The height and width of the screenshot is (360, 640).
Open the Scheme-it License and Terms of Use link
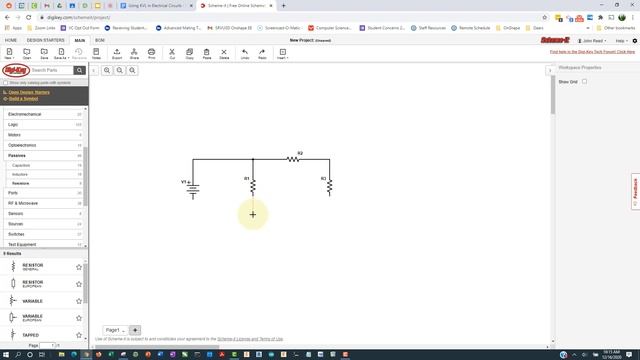tap(250, 339)
